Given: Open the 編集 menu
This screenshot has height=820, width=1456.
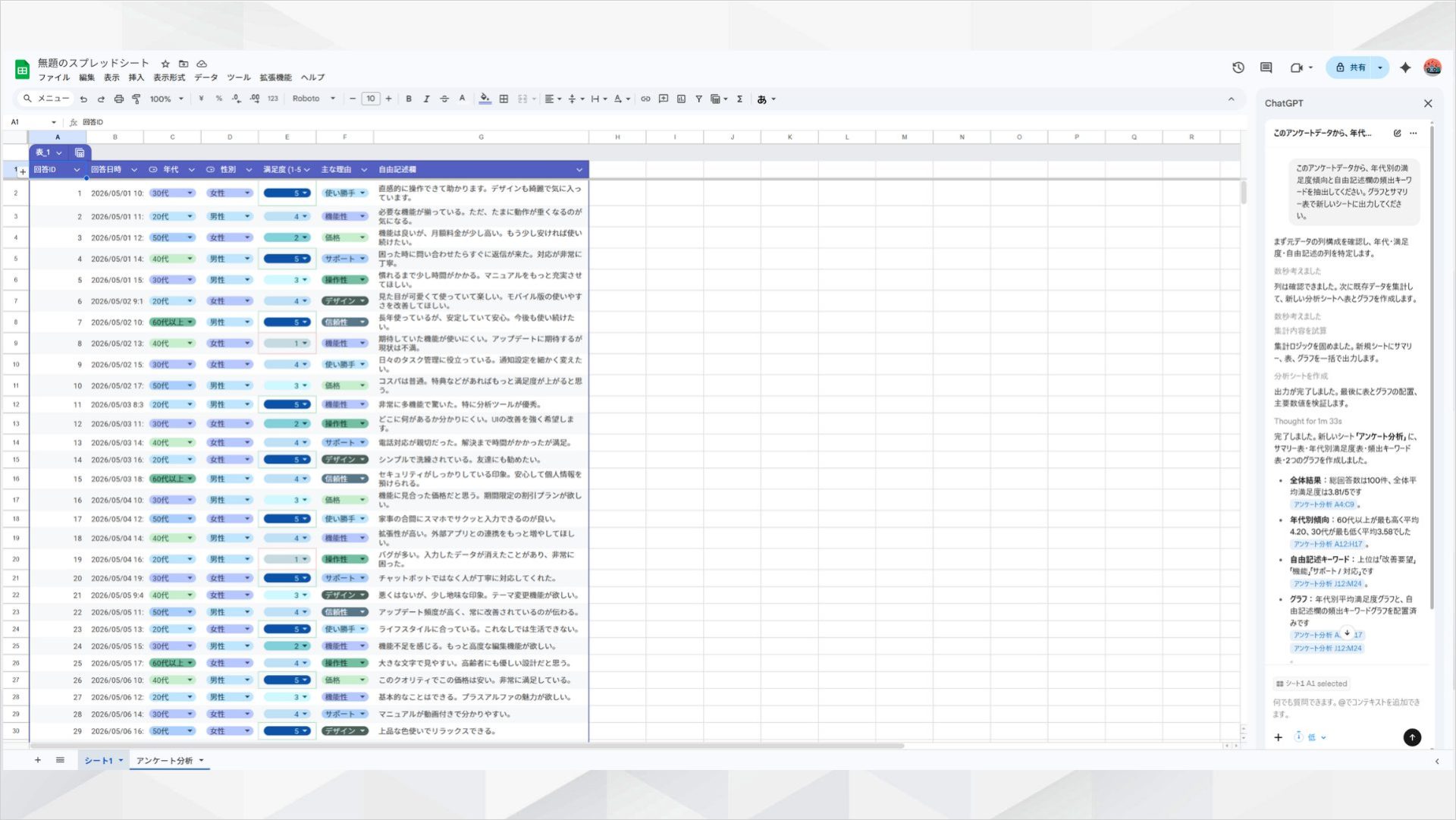Looking at the screenshot, I should coord(87,77).
